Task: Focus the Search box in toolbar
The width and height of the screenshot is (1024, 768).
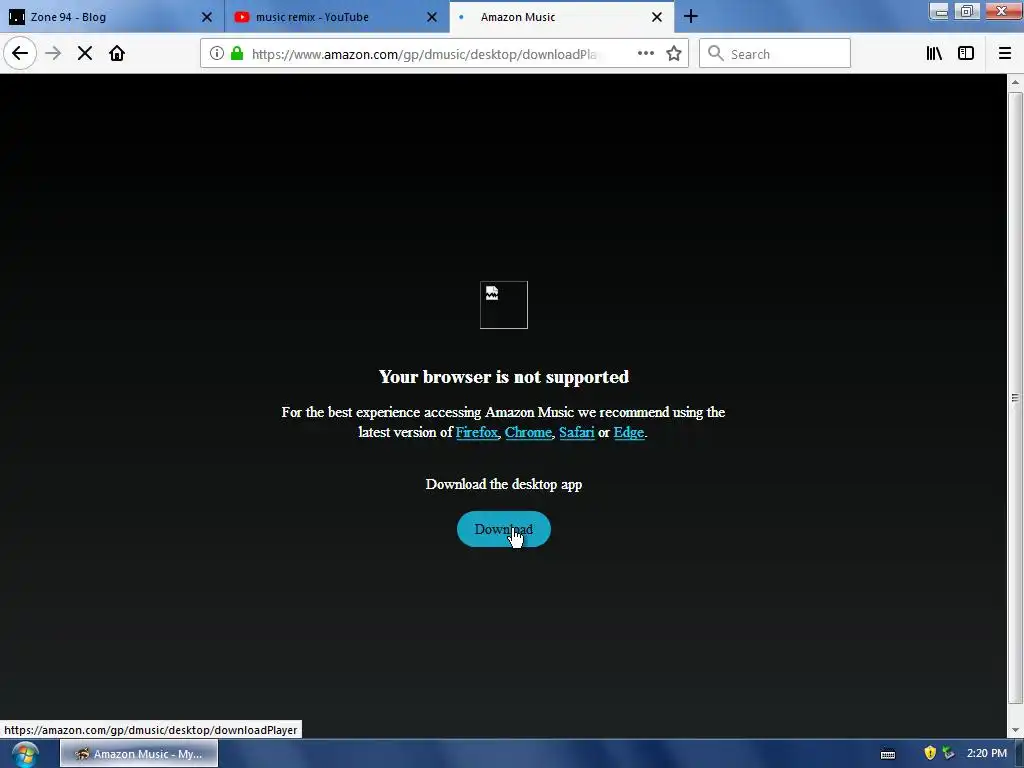Action: coord(775,54)
